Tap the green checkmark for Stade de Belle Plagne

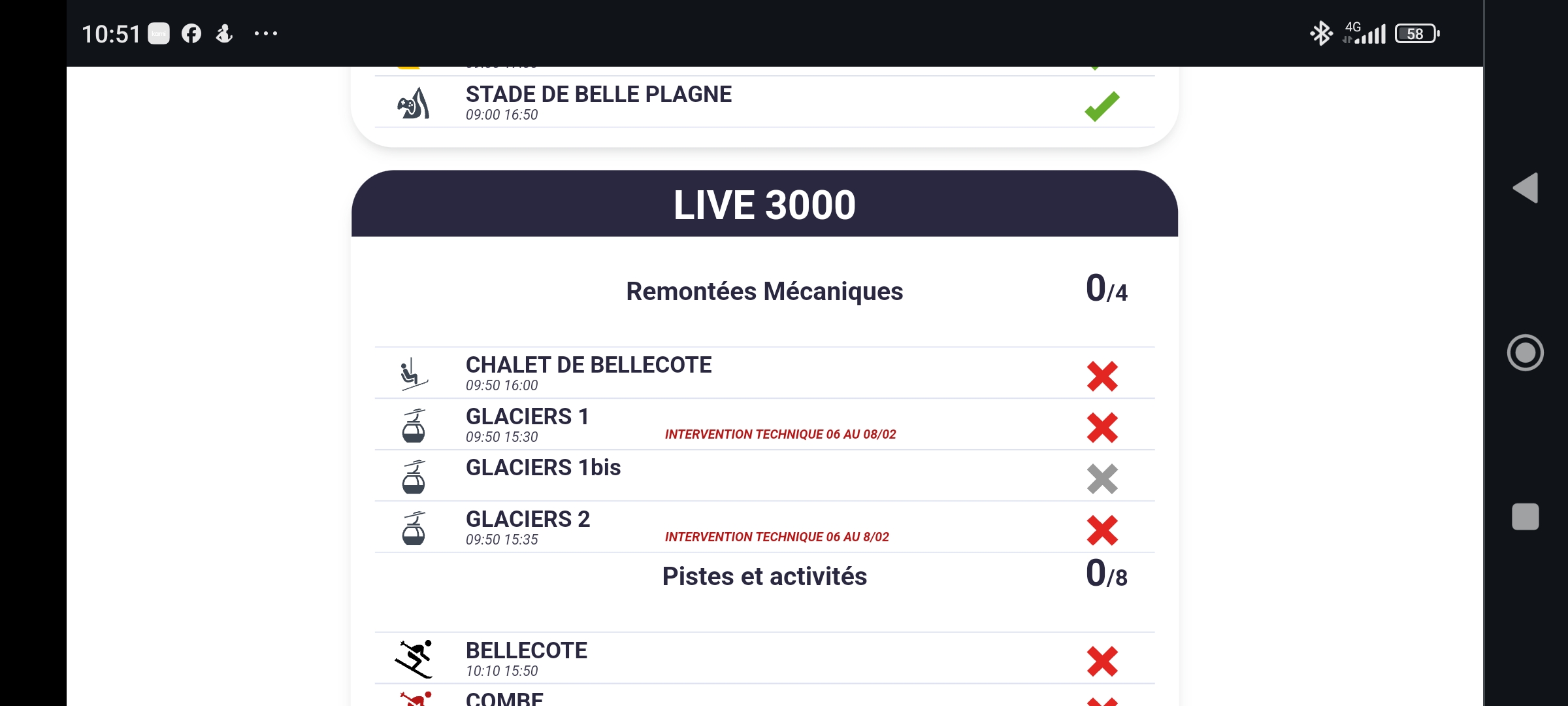pyautogui.click(x=1102, y=106)
